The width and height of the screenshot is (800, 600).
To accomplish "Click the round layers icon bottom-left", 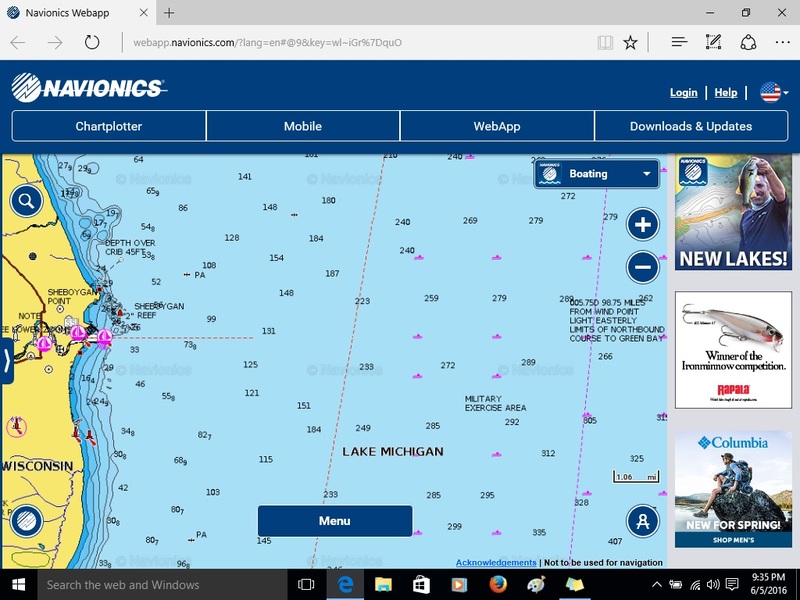I will coord(26,521).
